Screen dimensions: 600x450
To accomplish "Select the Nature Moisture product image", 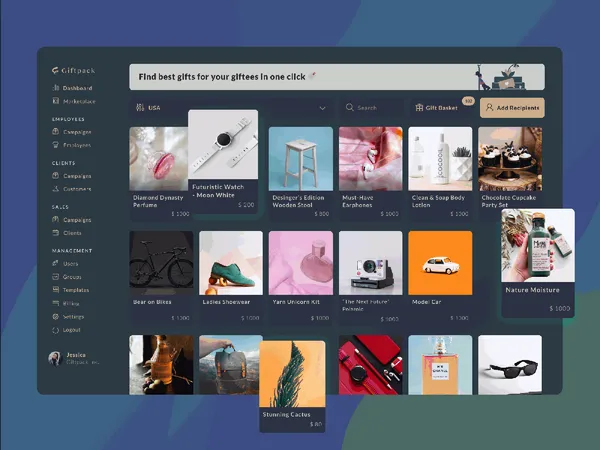I will 538,245.
